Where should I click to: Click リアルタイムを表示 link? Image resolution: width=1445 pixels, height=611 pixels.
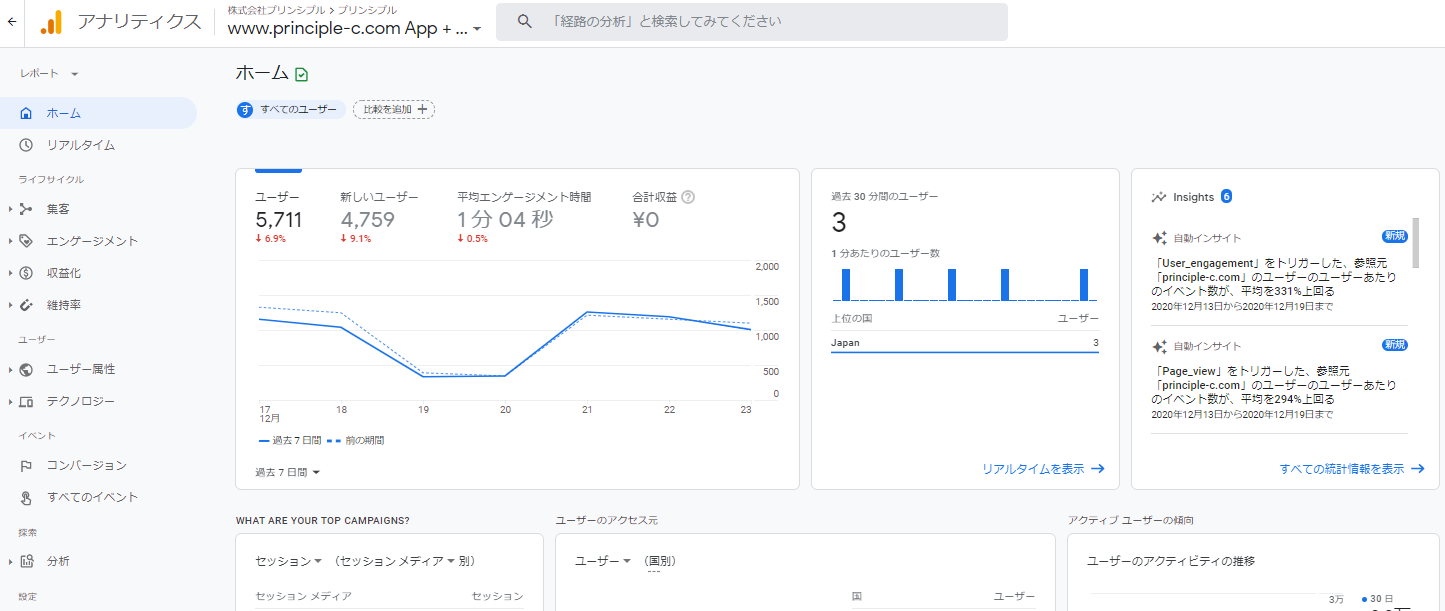click(x=1042, y=468)
